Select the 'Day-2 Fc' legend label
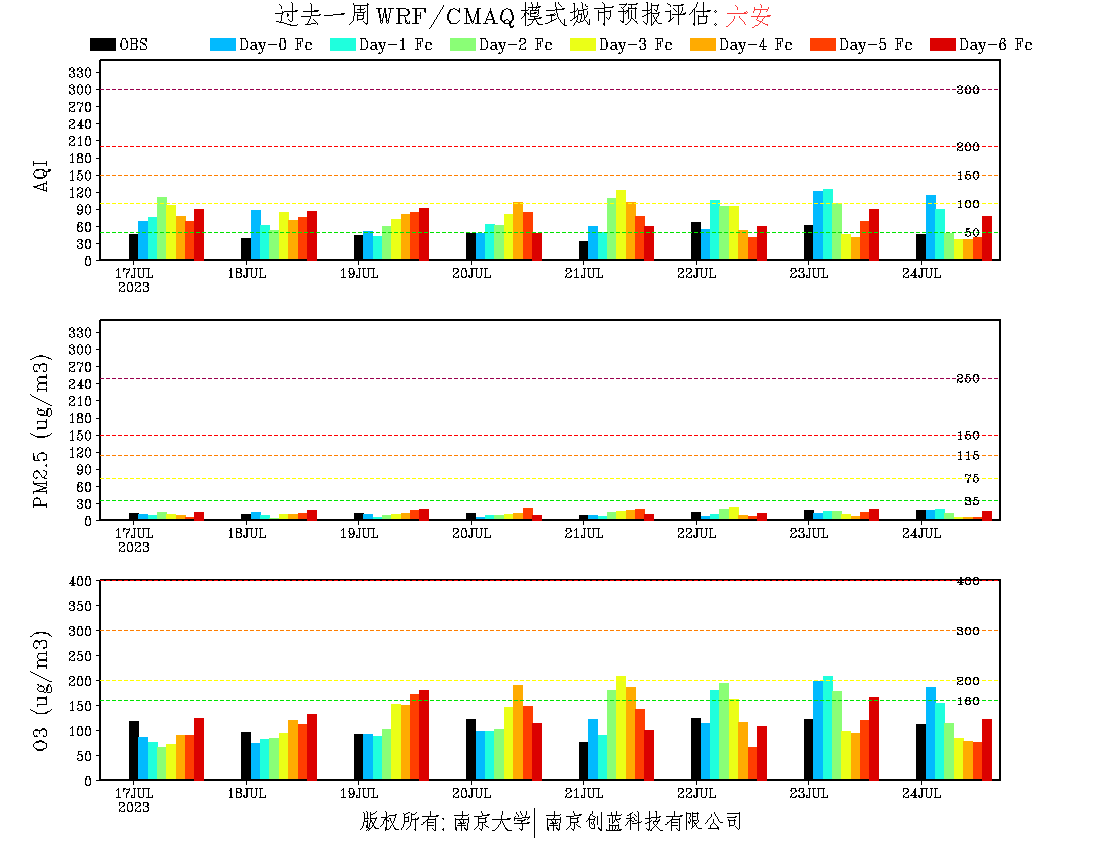Screen dimensions: 1100x850 click(516, 44)
